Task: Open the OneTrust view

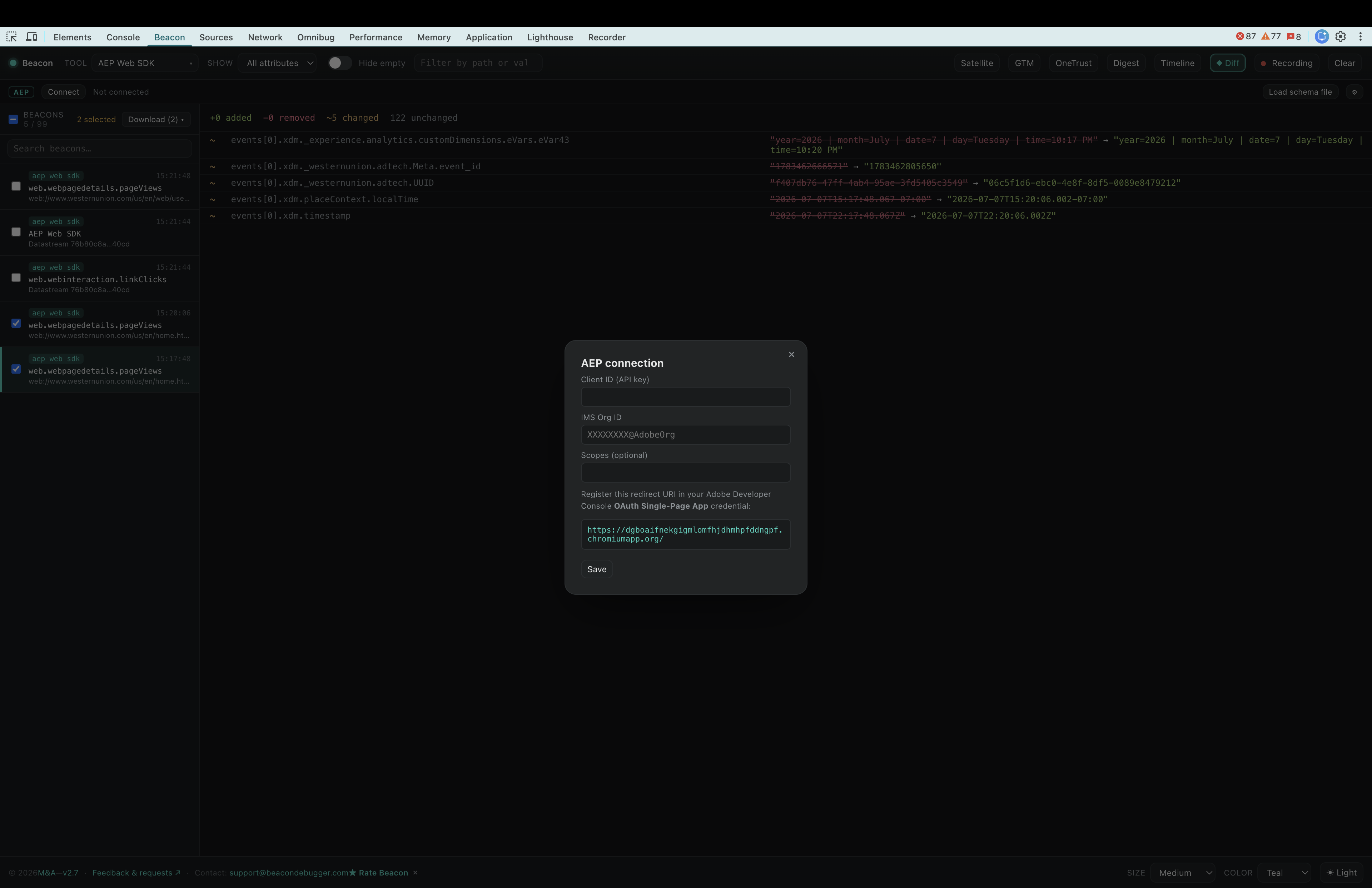Action: tap(1073, 63)
